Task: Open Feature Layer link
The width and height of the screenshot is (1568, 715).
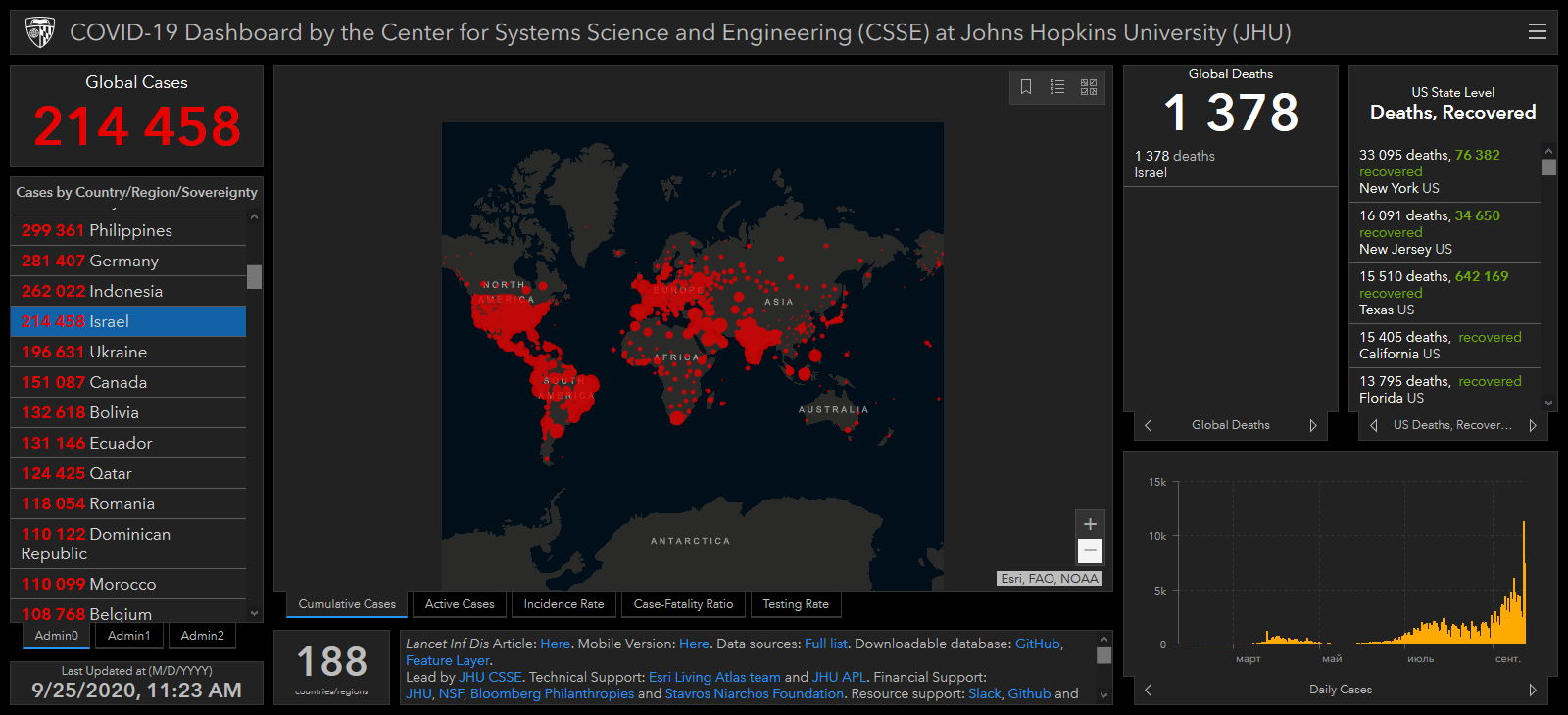Action: (447, 660)
